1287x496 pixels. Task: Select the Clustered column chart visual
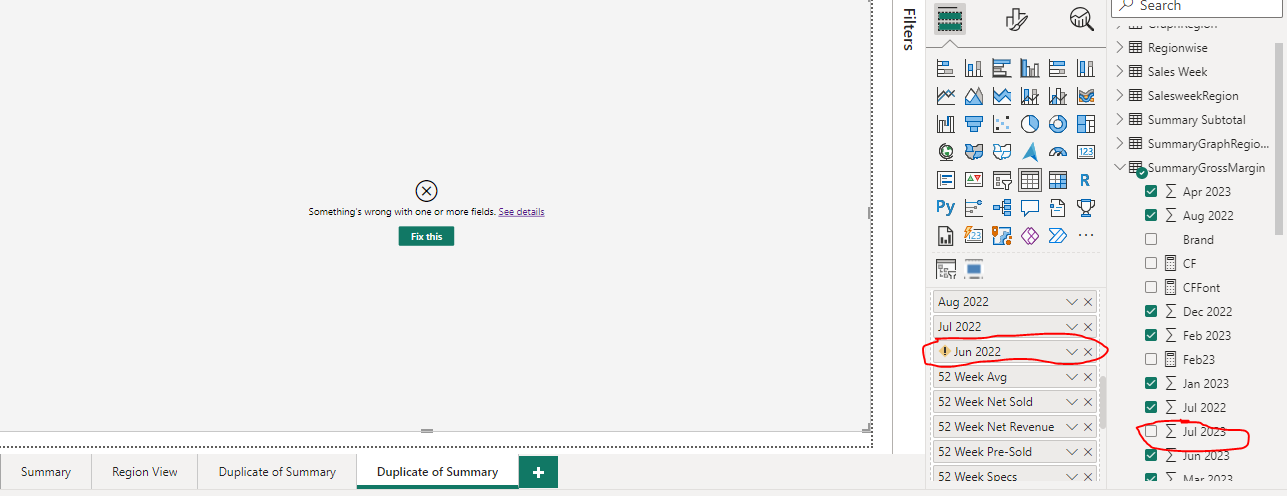[x=1029, y=68]
